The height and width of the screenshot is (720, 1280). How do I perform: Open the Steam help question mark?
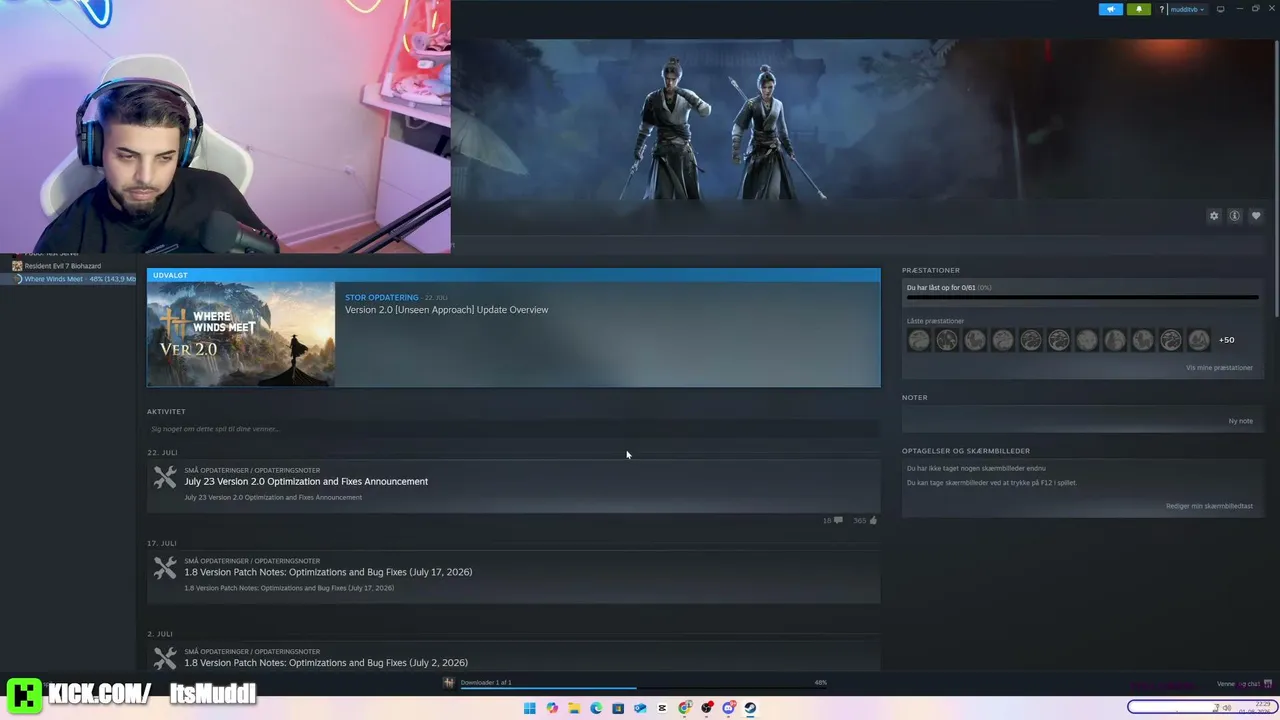(1161, 9)
